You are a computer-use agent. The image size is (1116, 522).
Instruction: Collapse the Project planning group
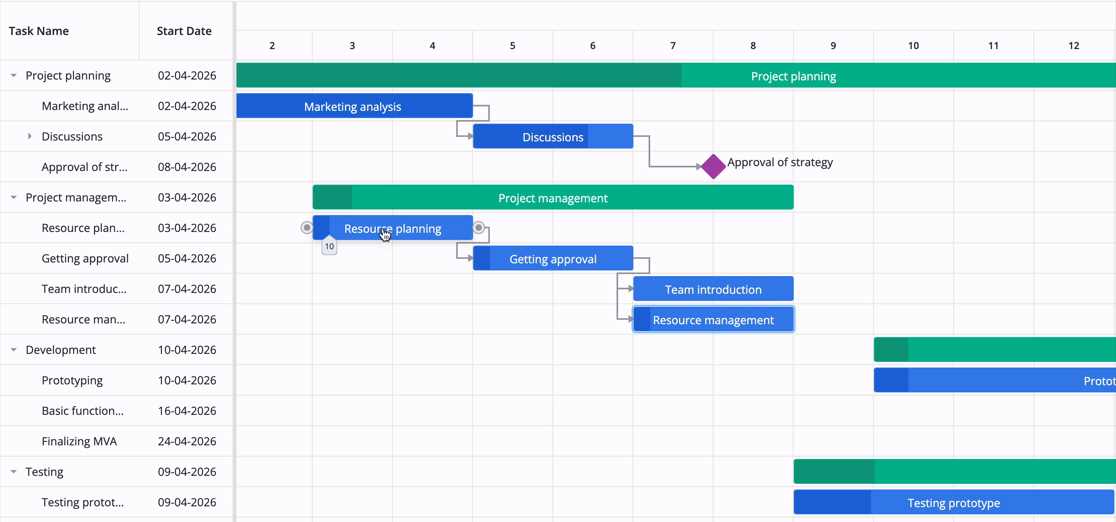[x=14, y=75]
